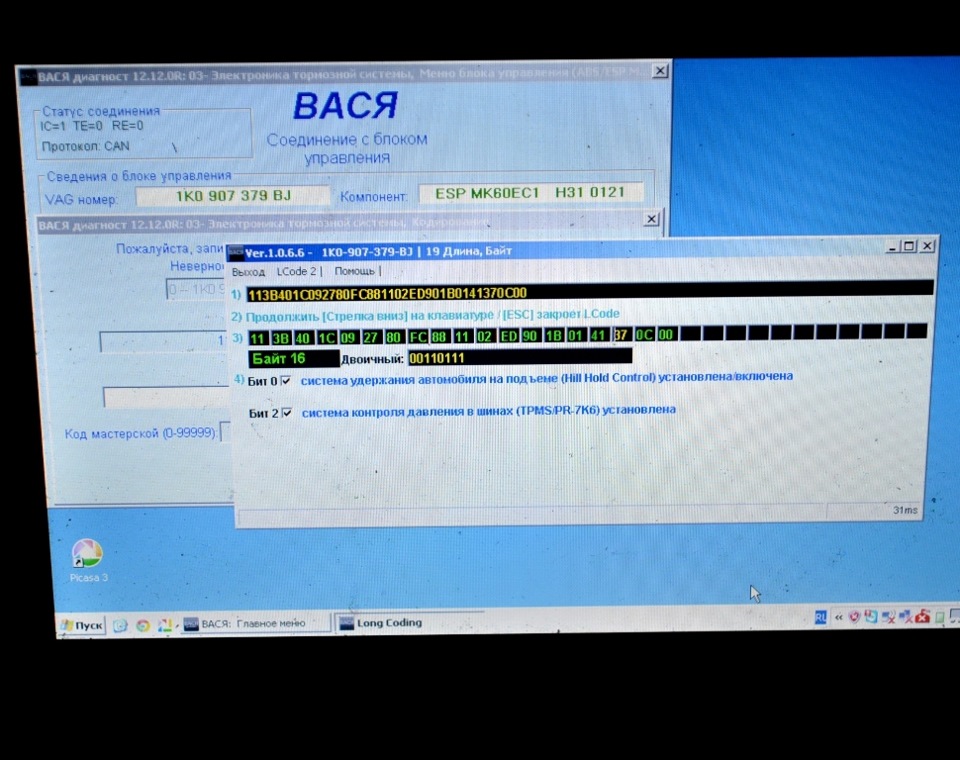Toggle Бит 0 Hill Hold Control checkbox
This screenshot has width=960, height=760.
click(285, 380)
